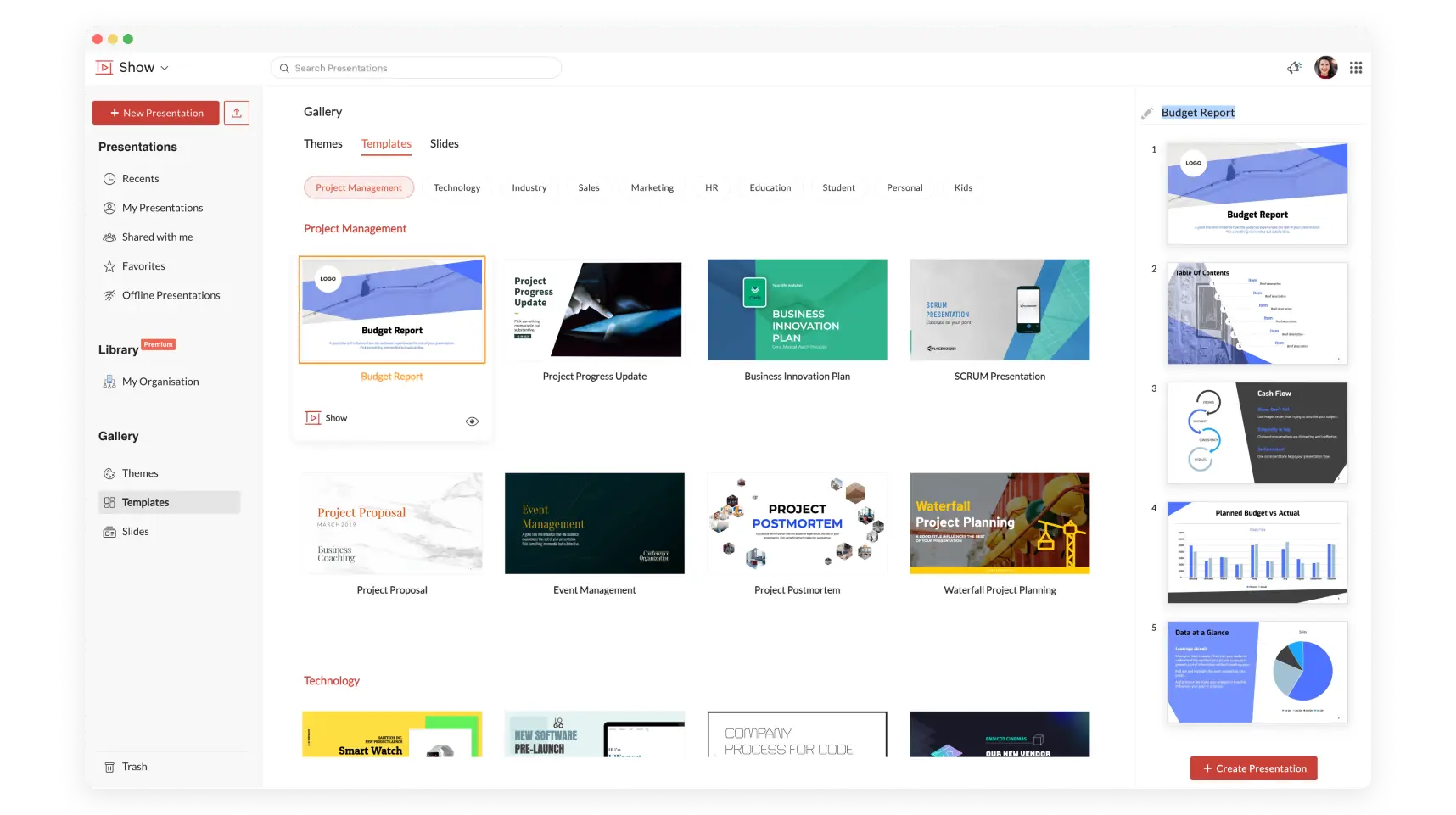Select the Project Management filter chip
The height and width of the screenshot is (815, 1456).
[x=358, y=187]
